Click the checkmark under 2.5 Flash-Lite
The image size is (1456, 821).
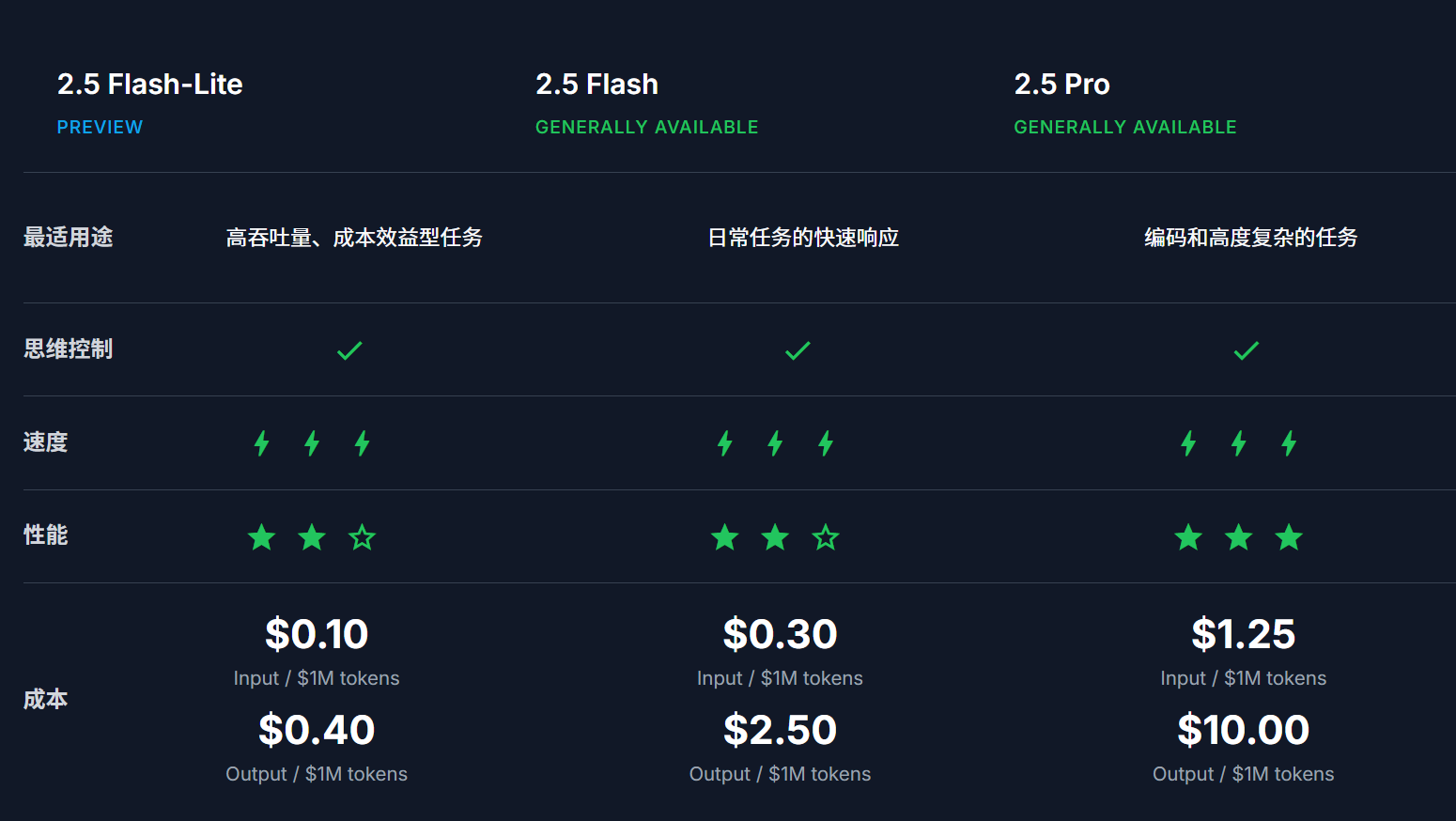coord(349,350)
